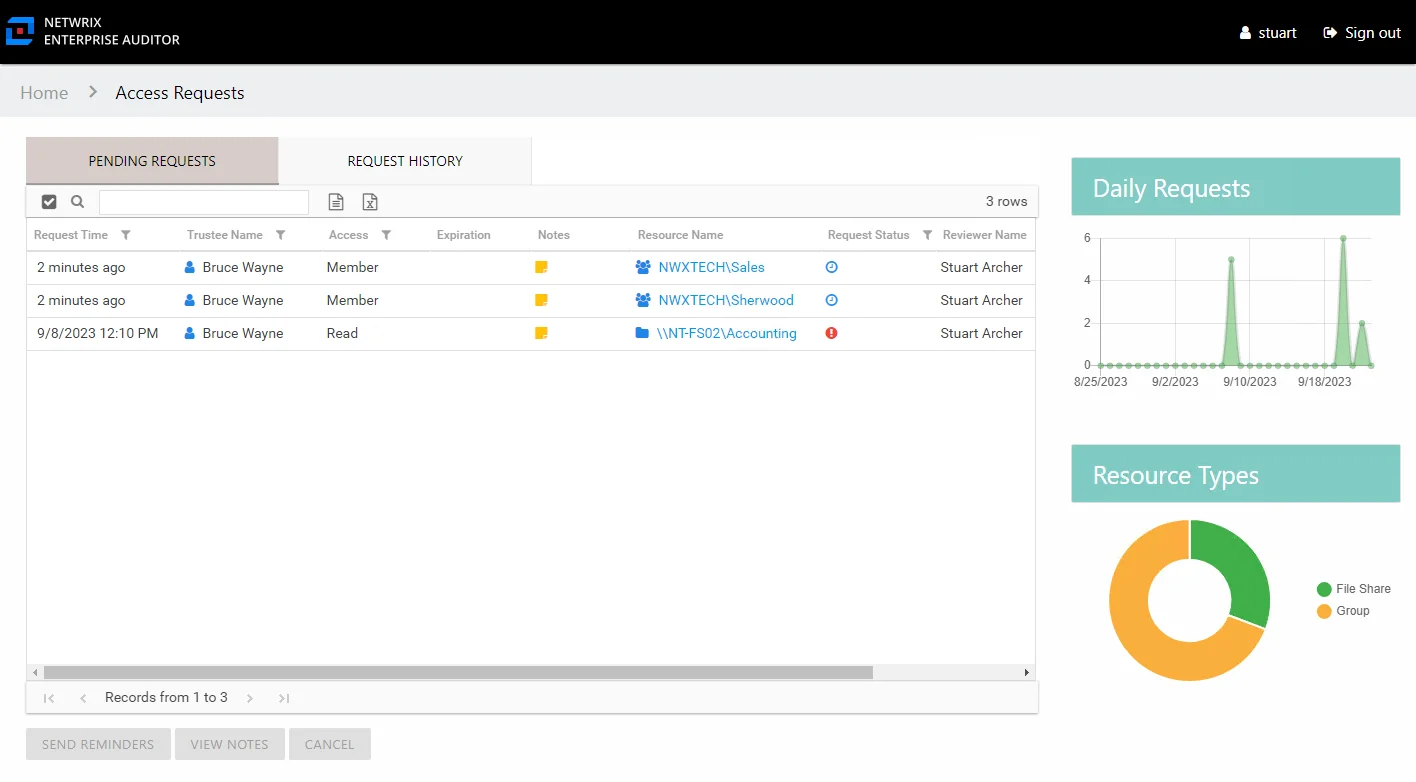
Task: Open filter for Request Time column
Action: [126, 235]
